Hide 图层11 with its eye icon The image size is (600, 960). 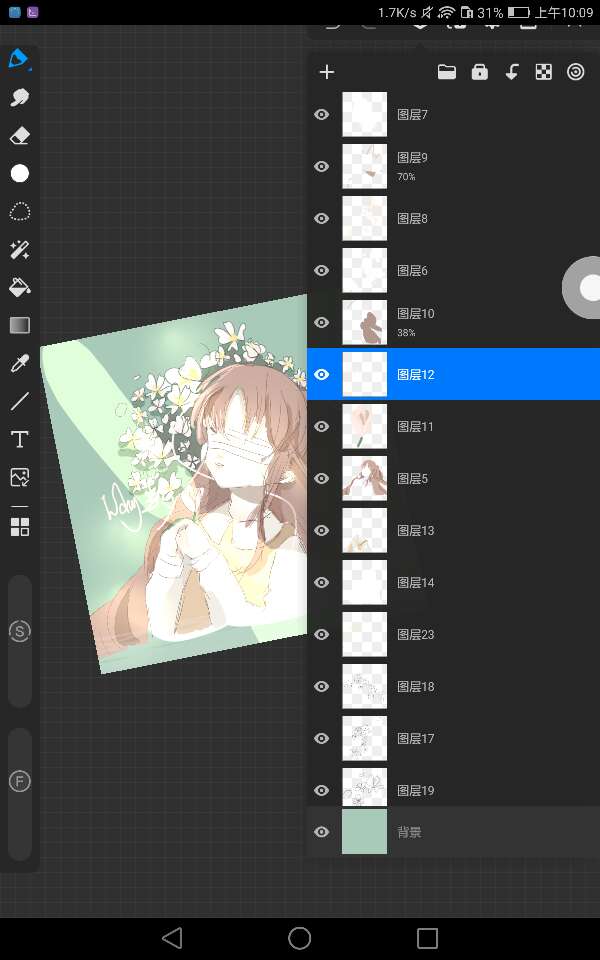[321, 427]
